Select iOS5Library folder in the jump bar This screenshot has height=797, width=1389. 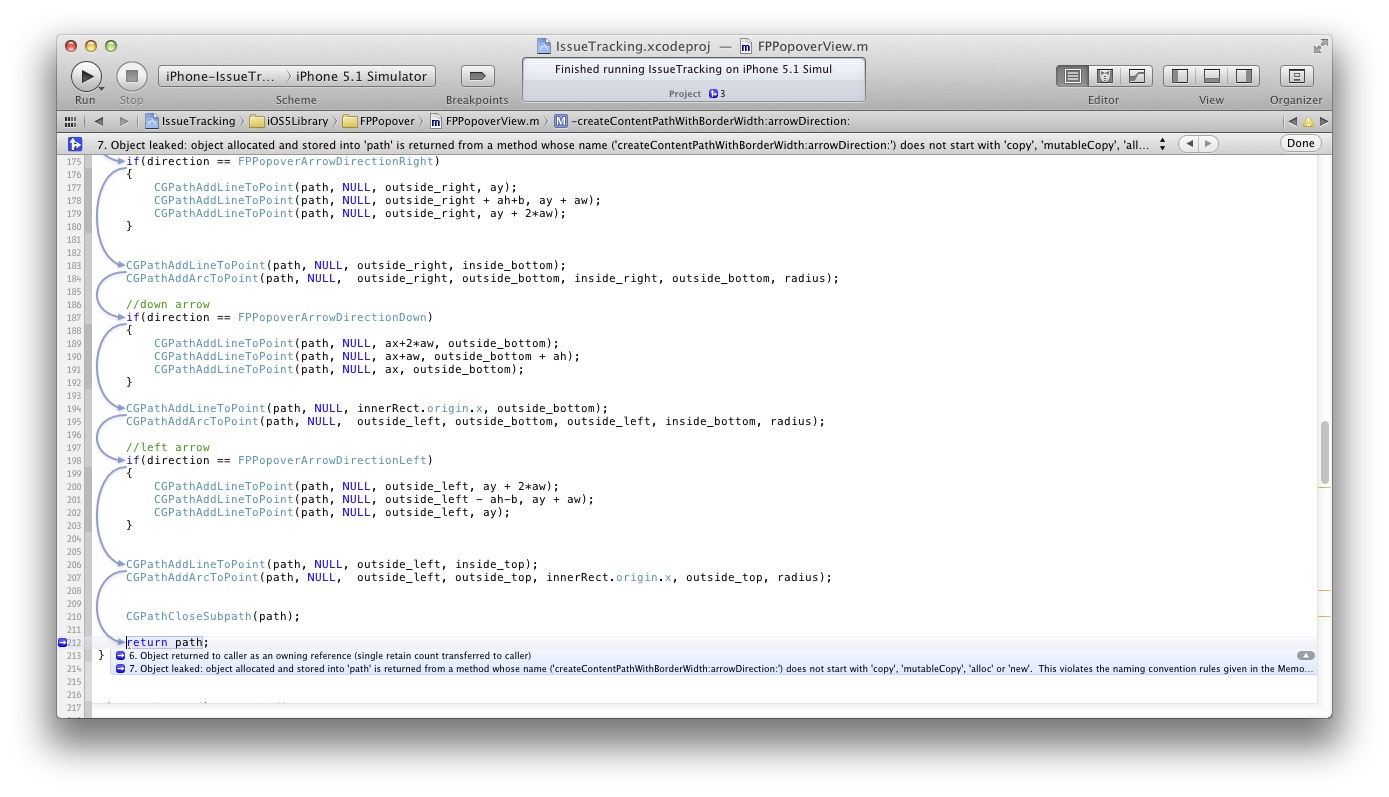[x=288, y=121]
